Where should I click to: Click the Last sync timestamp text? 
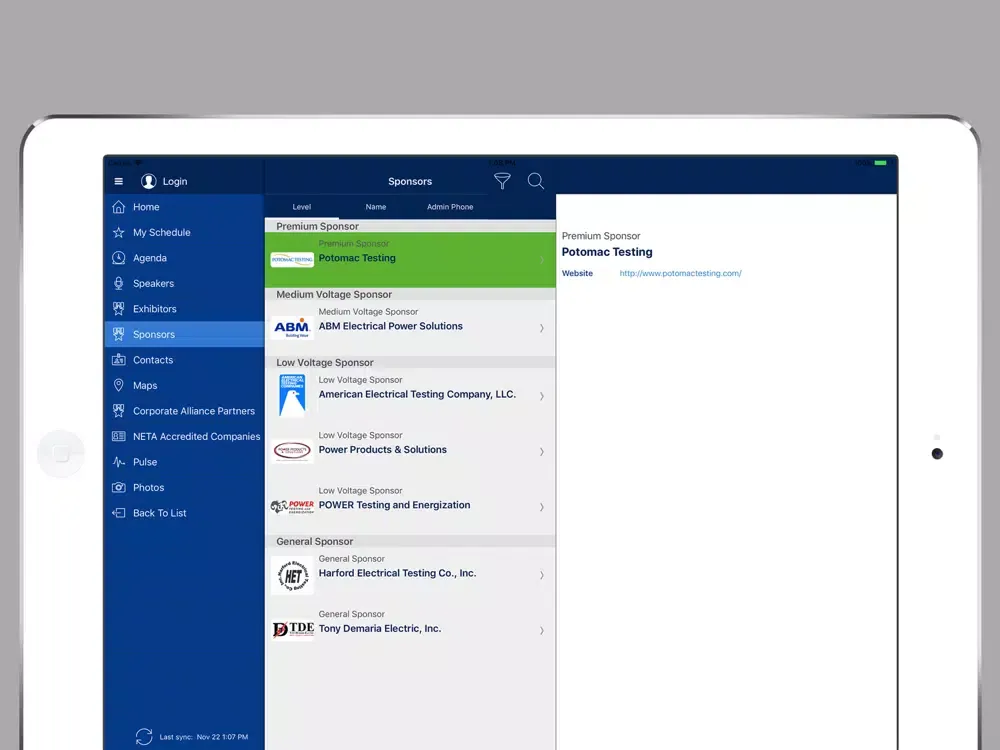click(x=203, y=737)
